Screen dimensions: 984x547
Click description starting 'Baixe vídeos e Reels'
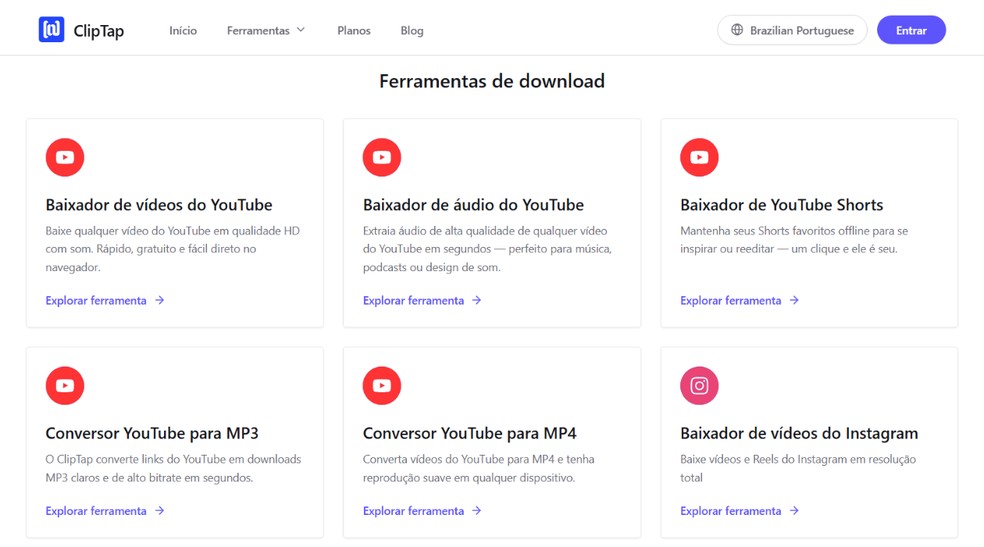pos(798,468)
